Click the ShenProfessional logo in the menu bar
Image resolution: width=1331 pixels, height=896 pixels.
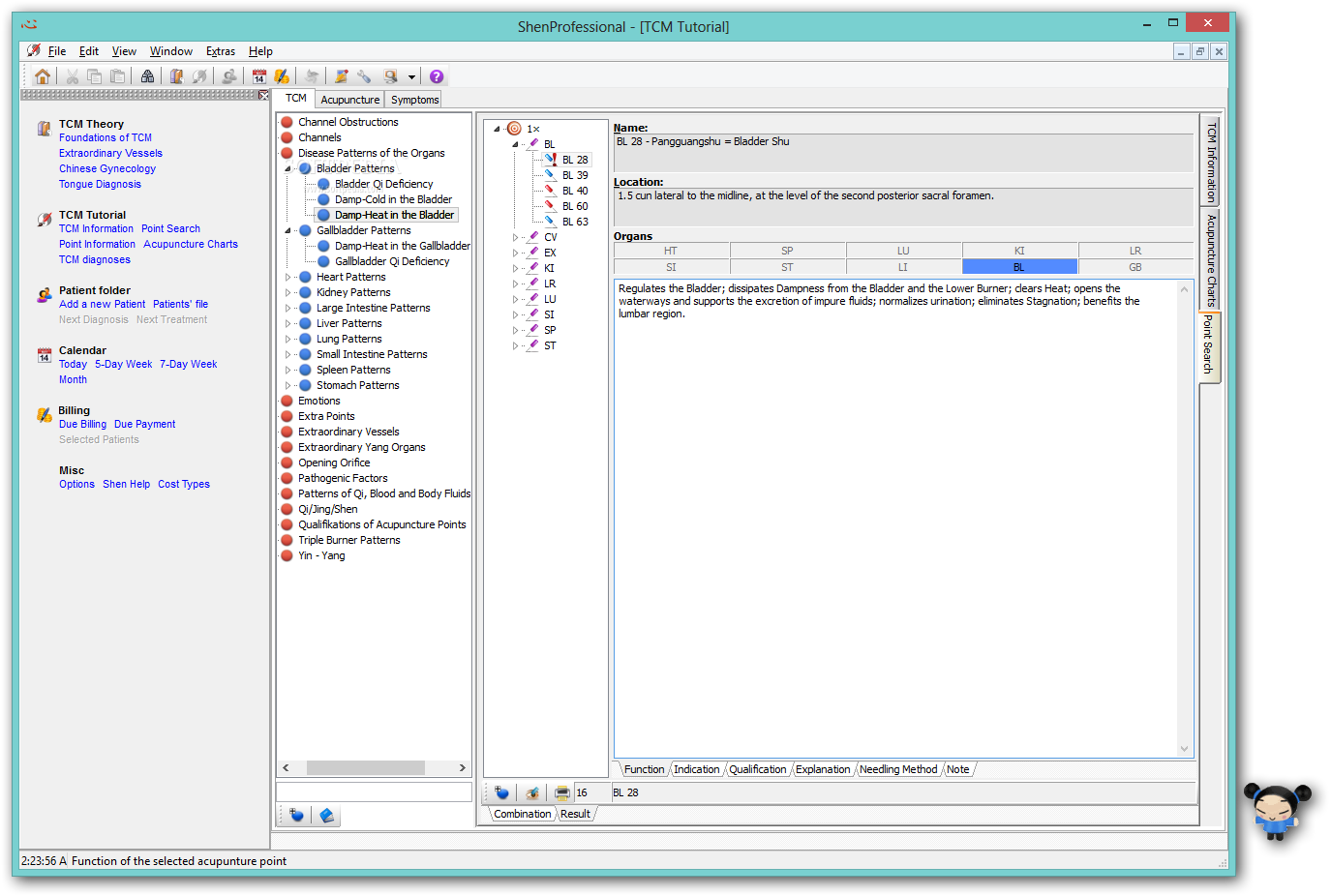pyautogui.click(x=34, y=51)
